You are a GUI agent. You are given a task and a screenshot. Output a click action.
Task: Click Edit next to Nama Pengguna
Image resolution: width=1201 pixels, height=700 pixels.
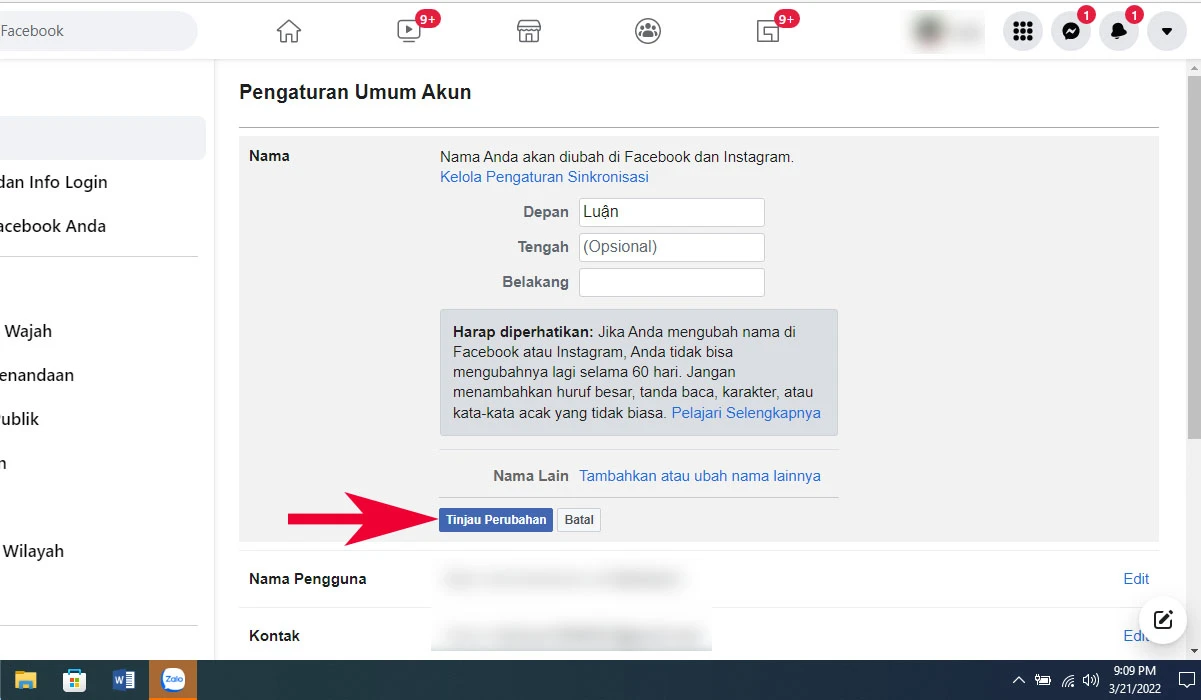(x=1135, y=578)
